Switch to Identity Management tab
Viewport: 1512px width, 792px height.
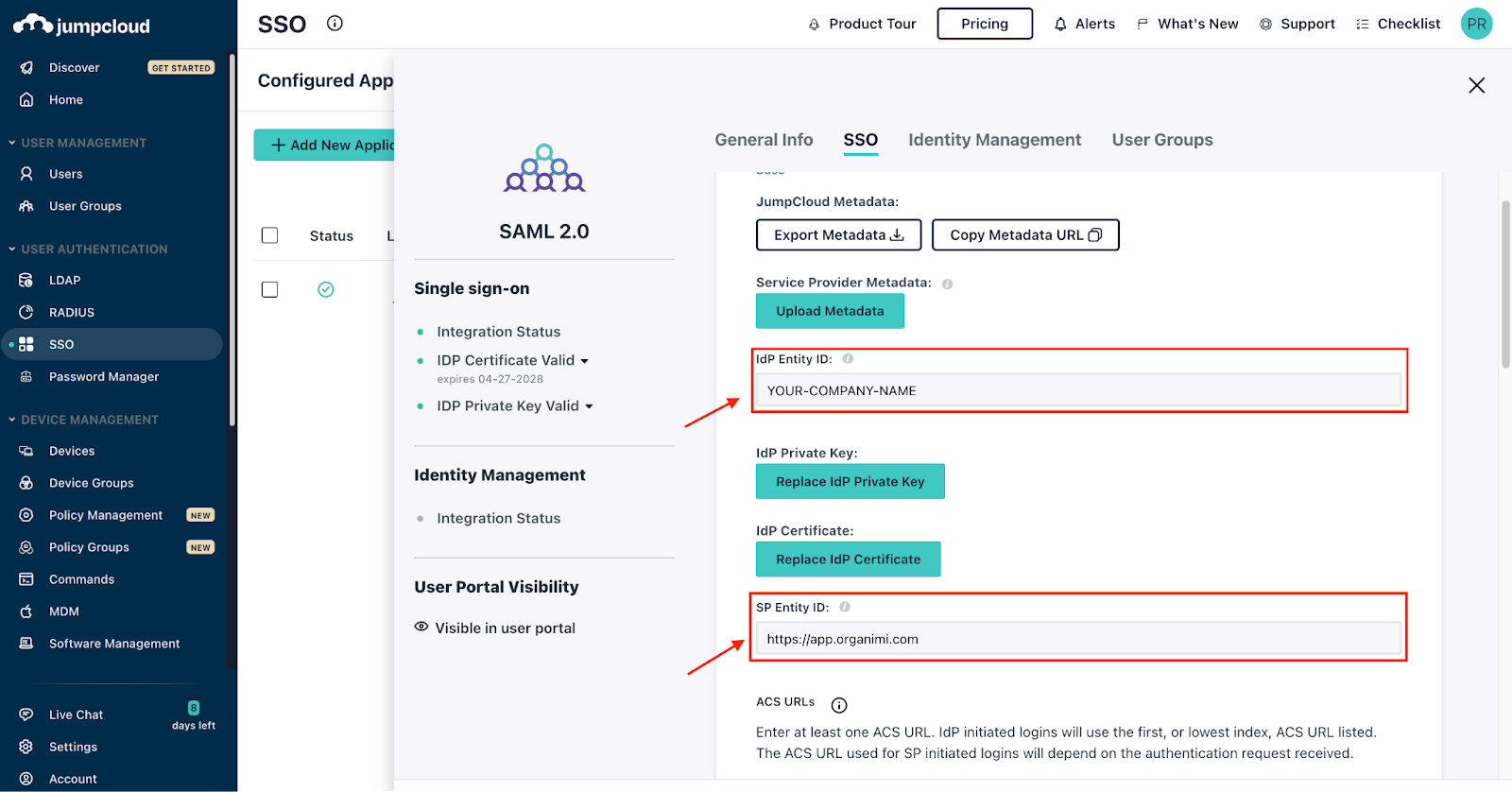(x=994, y=140)
